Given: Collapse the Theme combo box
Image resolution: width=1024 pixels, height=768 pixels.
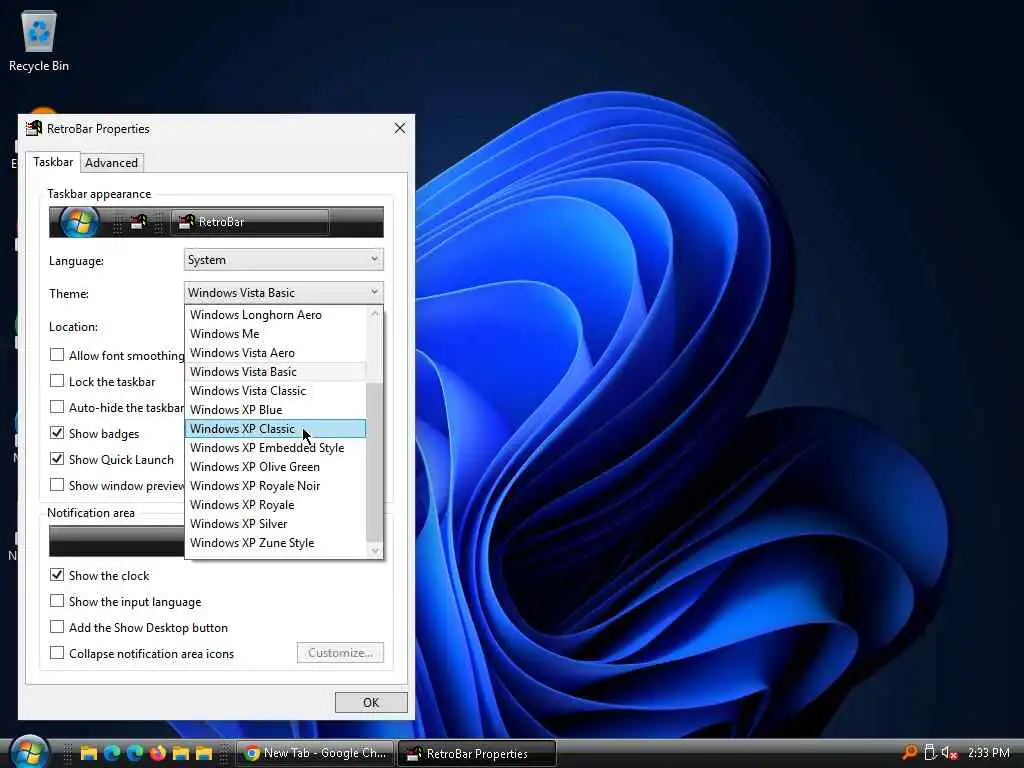Looking at the screenshot, I should (x=283, y=293).
